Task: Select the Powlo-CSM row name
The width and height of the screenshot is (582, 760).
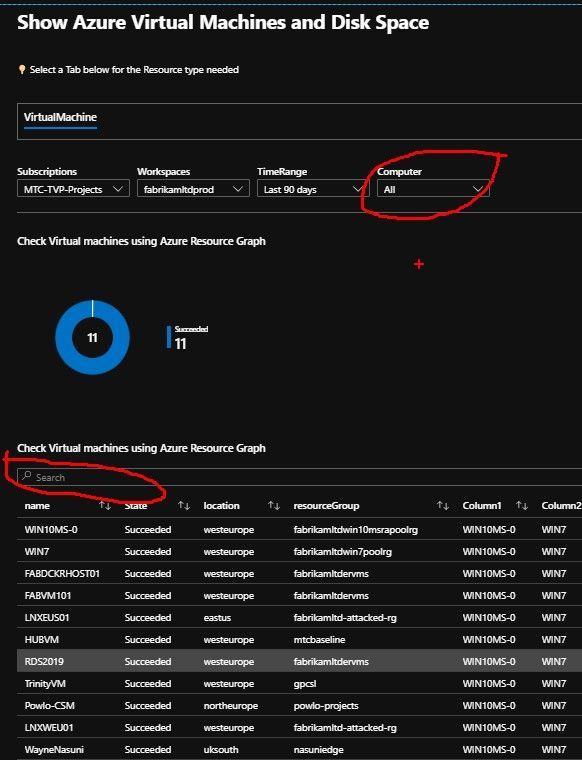Action: [x=49, y=706]
